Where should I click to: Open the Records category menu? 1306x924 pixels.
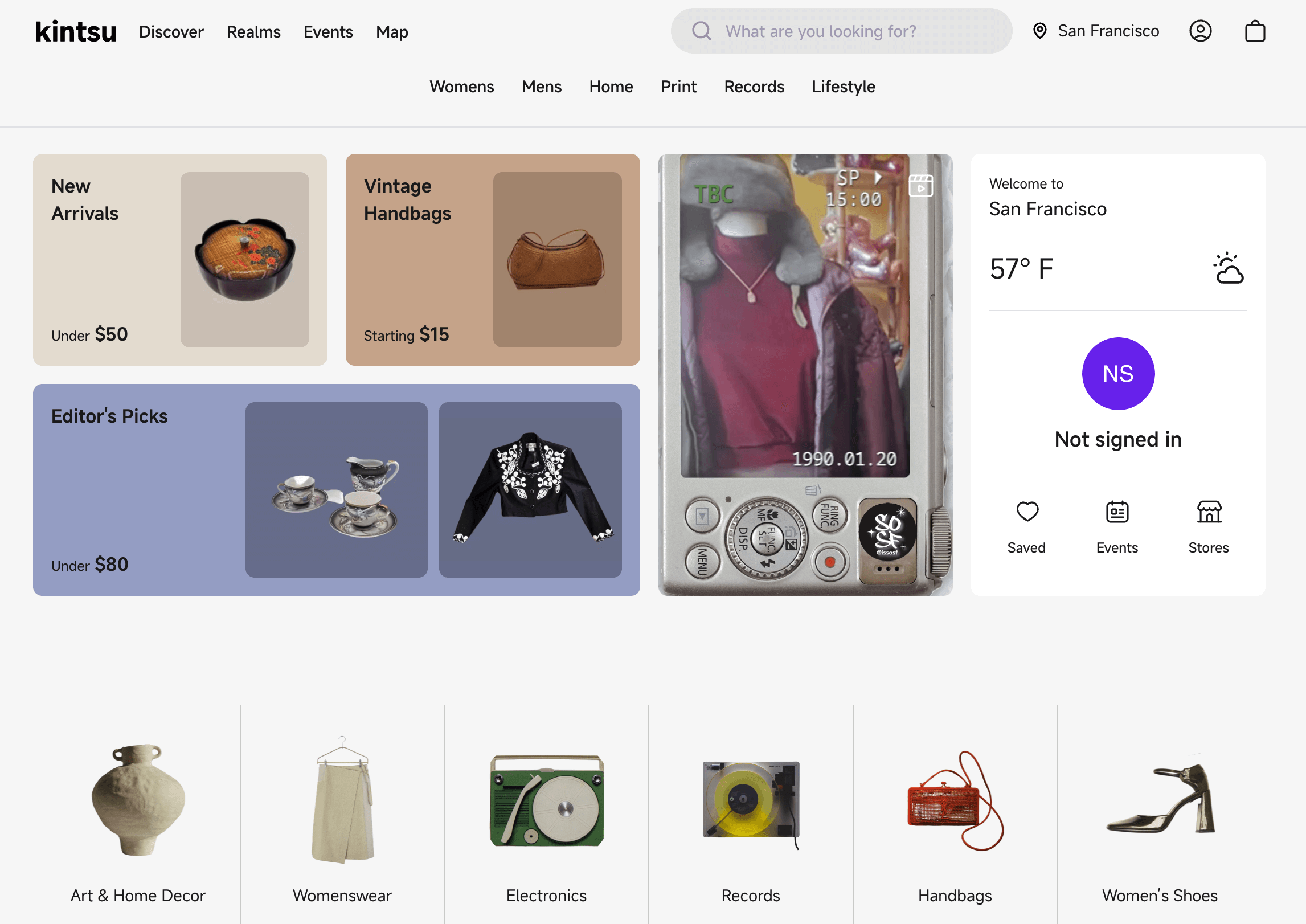tap(754, 87)
